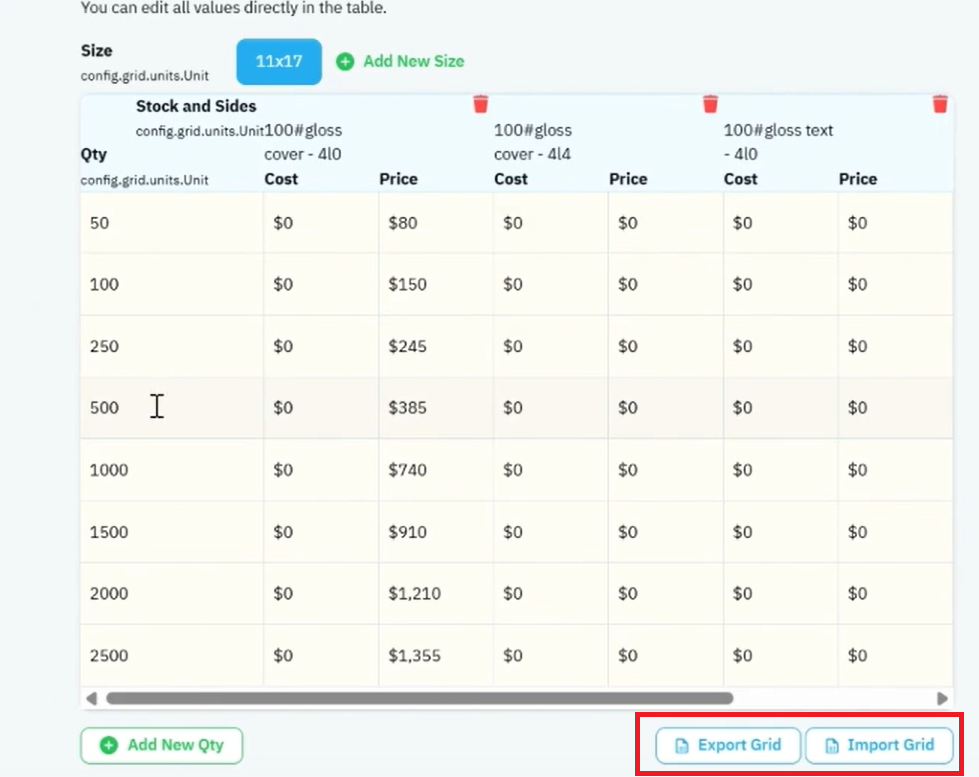This screenshot has width=979, height=777.
Task: Edit first Cost cell in the 50 row
Action: click(x=321, y=223)
